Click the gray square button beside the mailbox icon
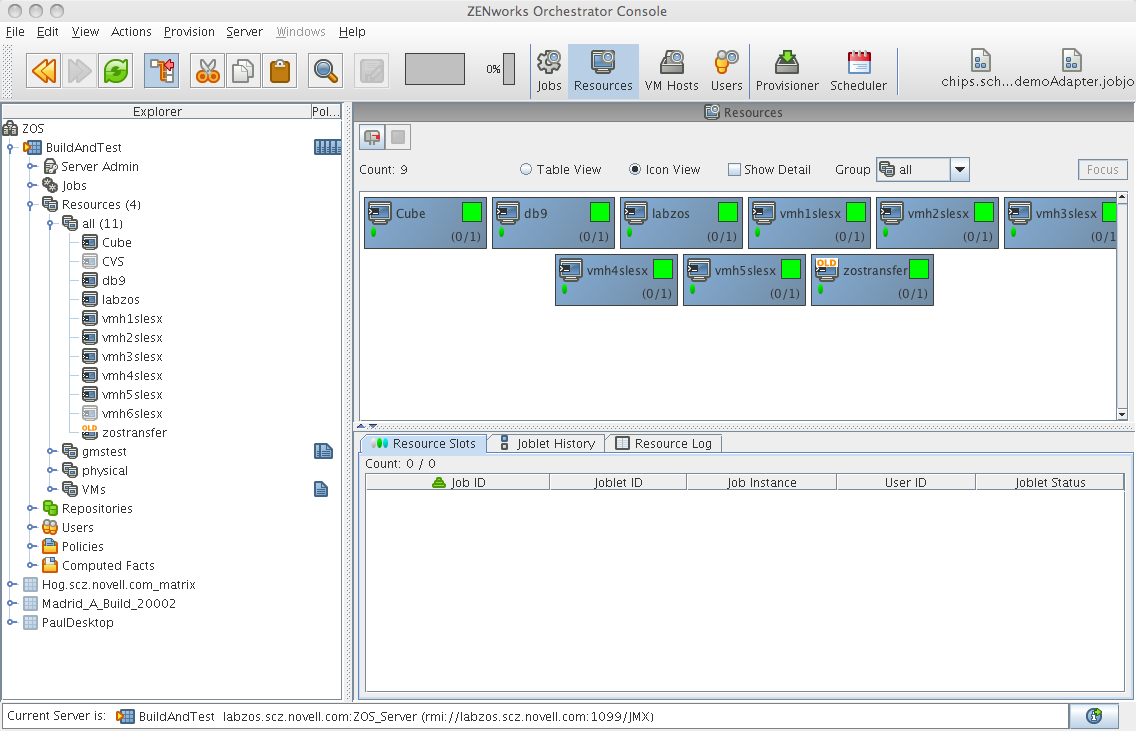The image size is (1136, 731). tap(398, 137)
